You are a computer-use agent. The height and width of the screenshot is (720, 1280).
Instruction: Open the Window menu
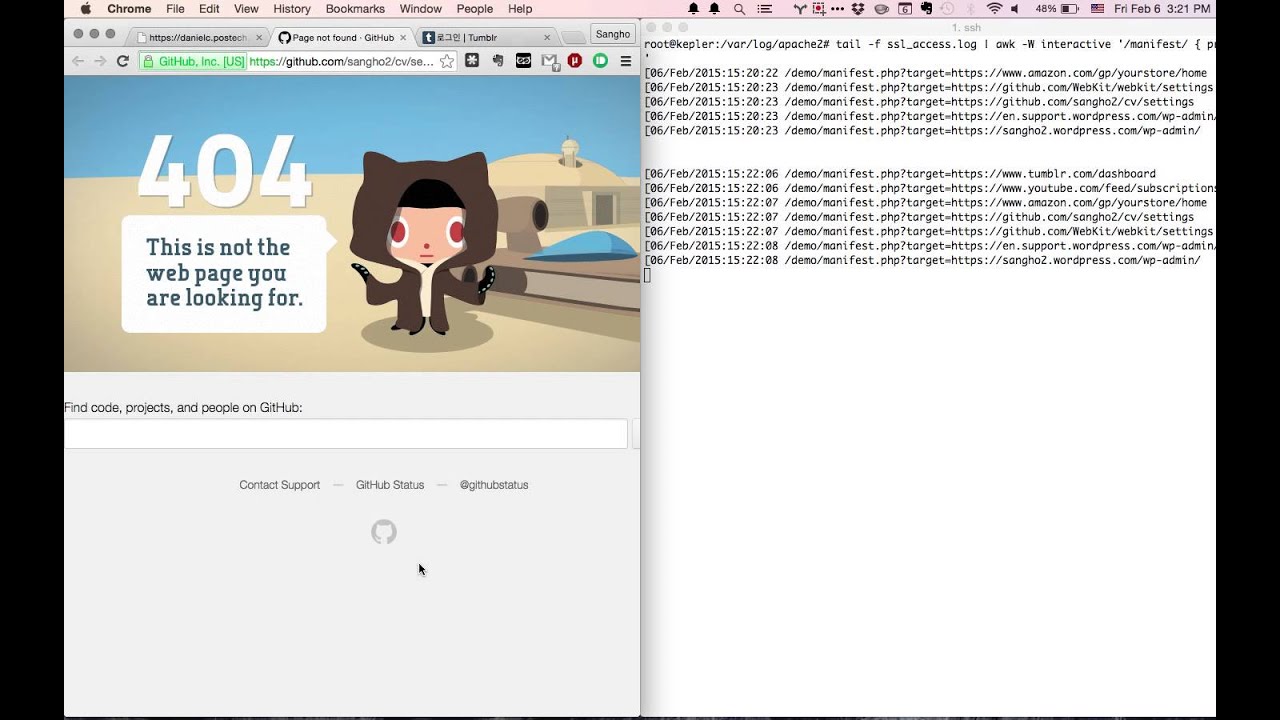(421, 9)
